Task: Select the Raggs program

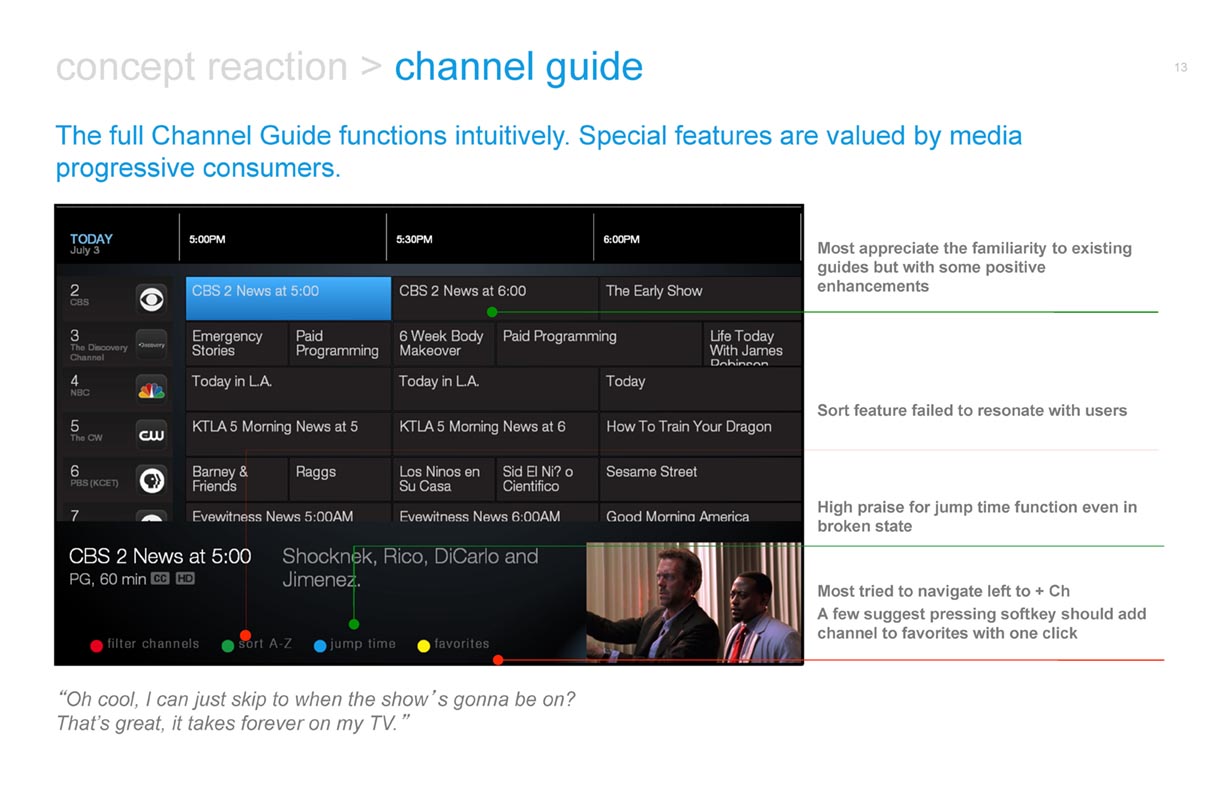Action: click(x=340, y=479)
